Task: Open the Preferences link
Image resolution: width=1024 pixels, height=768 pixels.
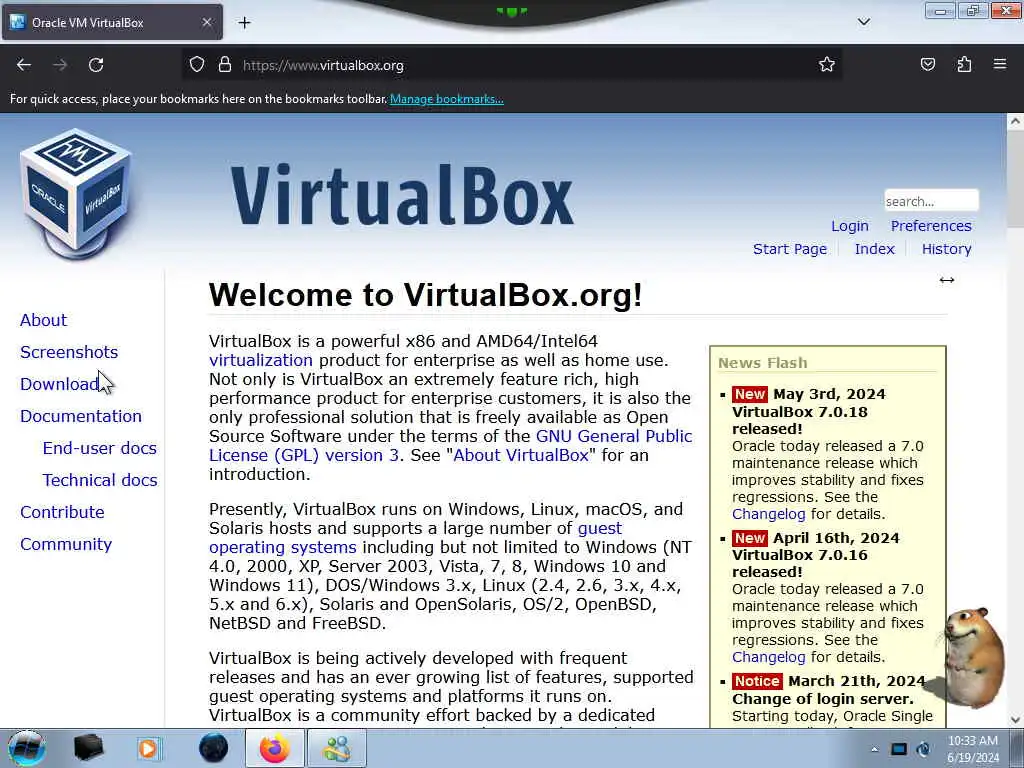Action: click(x=931, y=226)
